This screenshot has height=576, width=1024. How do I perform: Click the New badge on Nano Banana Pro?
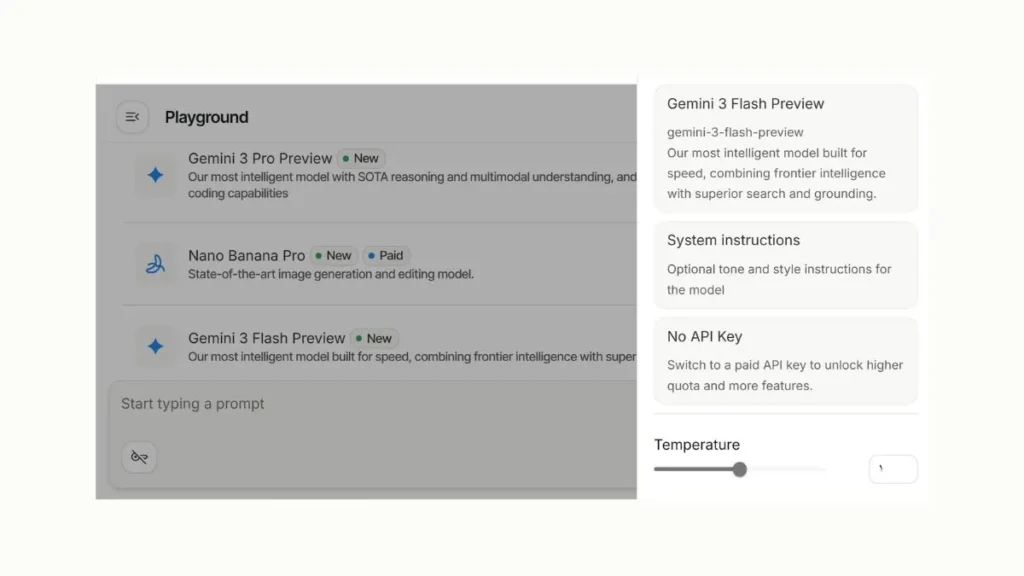tap(333, 255)
